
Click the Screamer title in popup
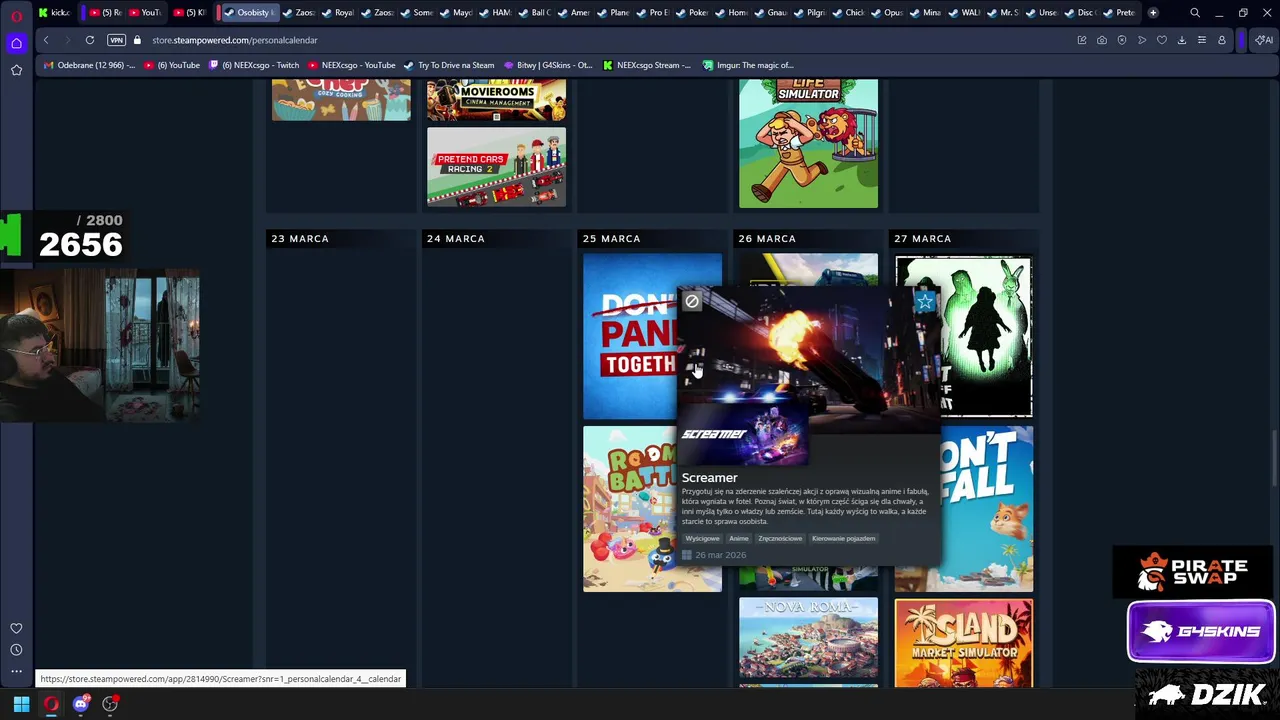click(x=709, y=478)
